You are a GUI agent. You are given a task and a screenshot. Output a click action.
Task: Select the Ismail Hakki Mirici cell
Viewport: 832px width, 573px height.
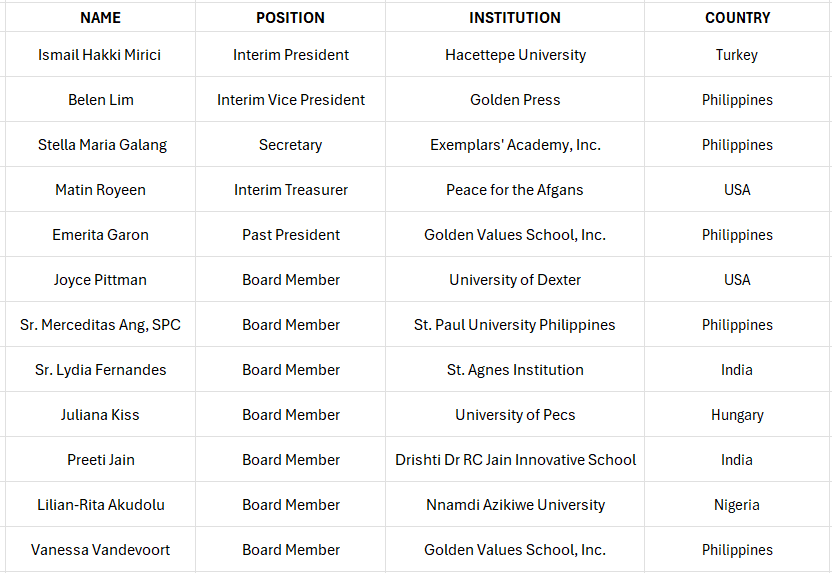(x=100, y=55)
